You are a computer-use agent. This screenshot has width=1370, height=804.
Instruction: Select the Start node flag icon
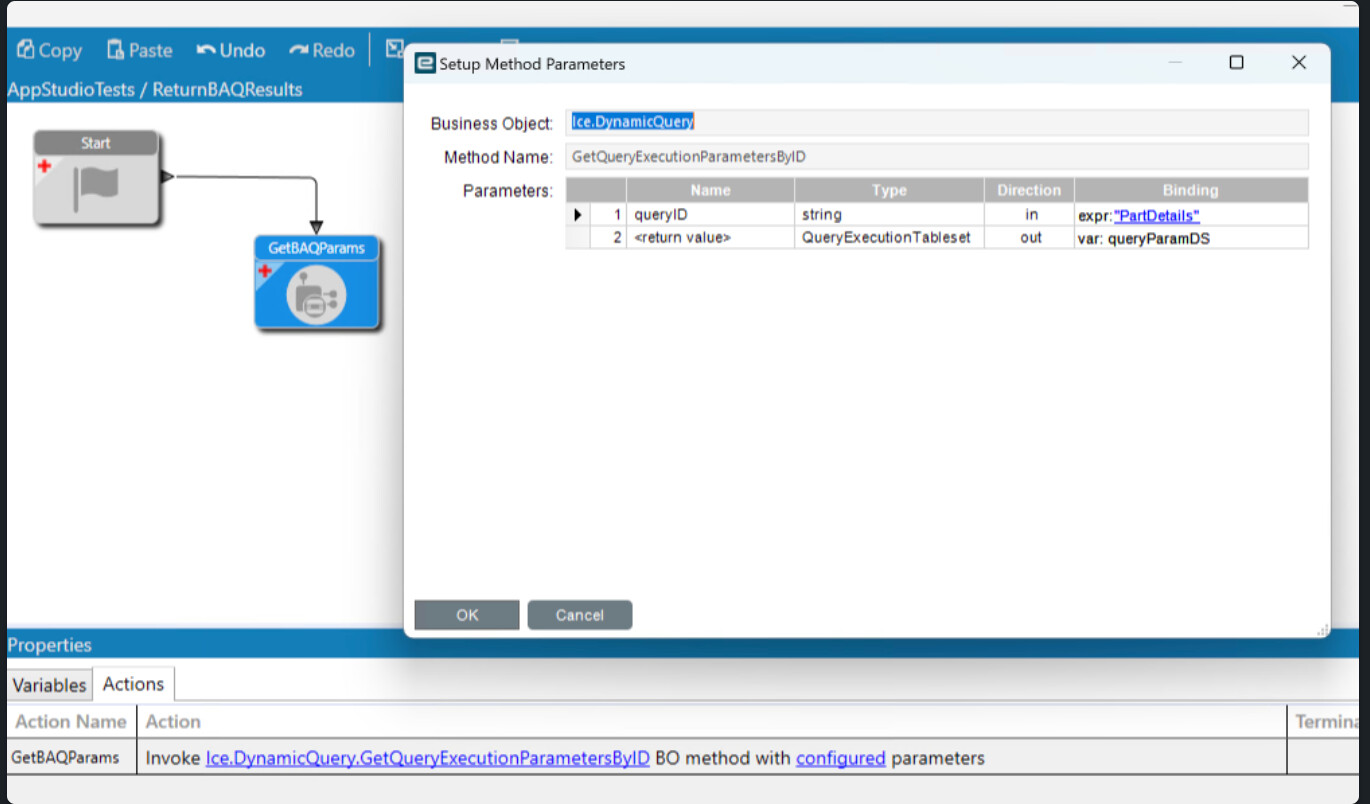click(x=97, y=189)
